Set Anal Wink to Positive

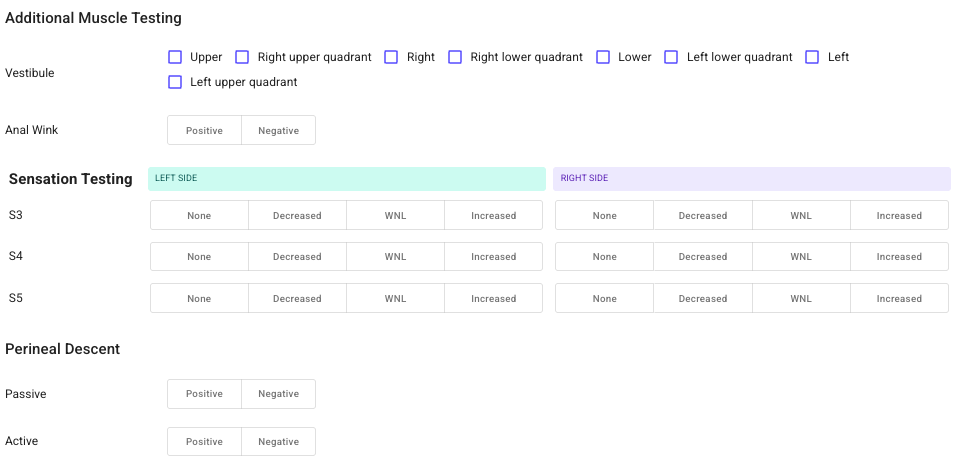pos(204,130)
